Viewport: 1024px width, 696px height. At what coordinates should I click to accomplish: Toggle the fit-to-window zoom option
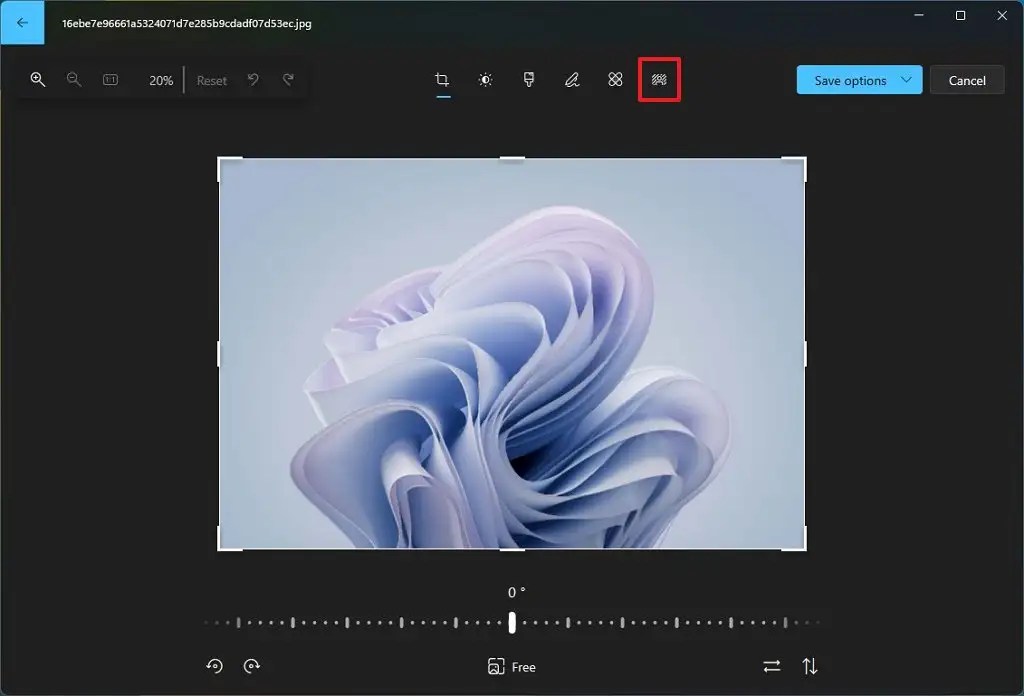click(110, 79)
